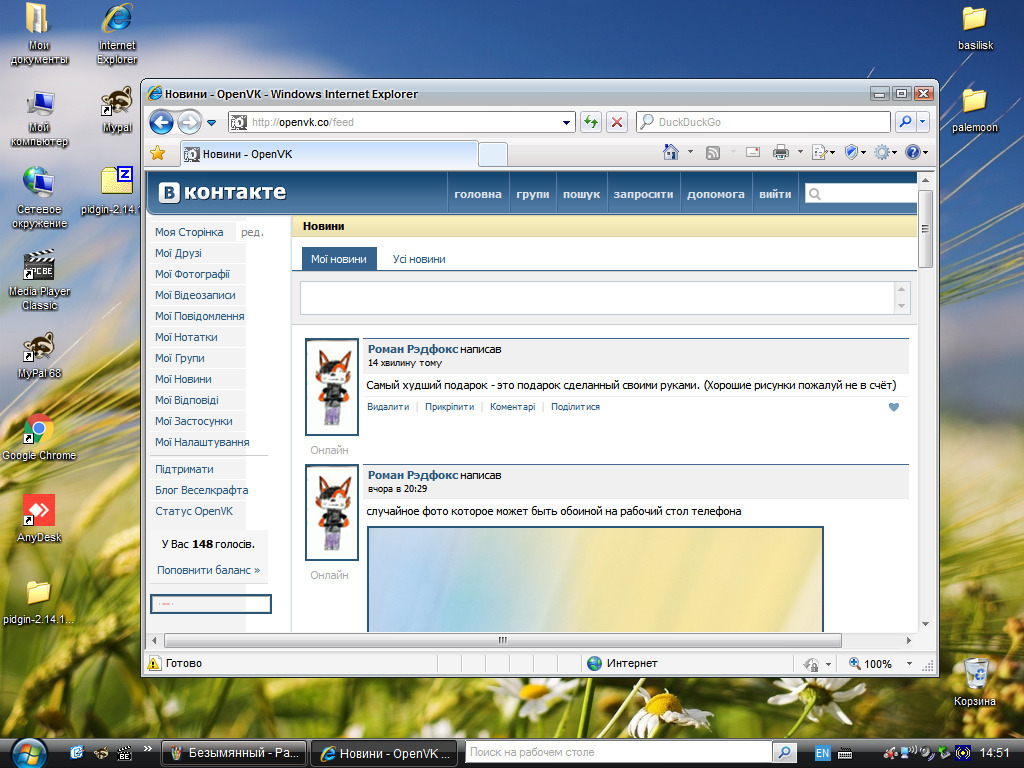This screenshot has height=768, width=1024.
Task: Open the Media Player Classic desktop icon
Action: pos(39,280)
